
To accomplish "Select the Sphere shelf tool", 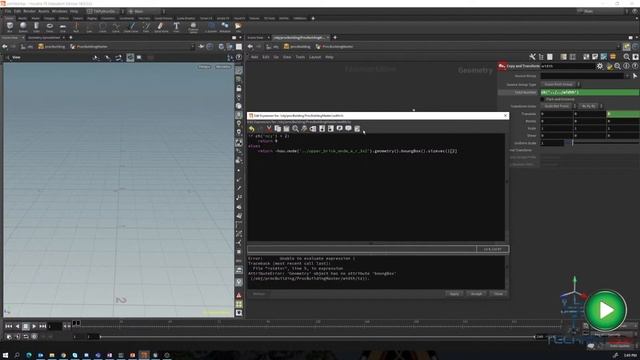I will (x=23, y=27).
